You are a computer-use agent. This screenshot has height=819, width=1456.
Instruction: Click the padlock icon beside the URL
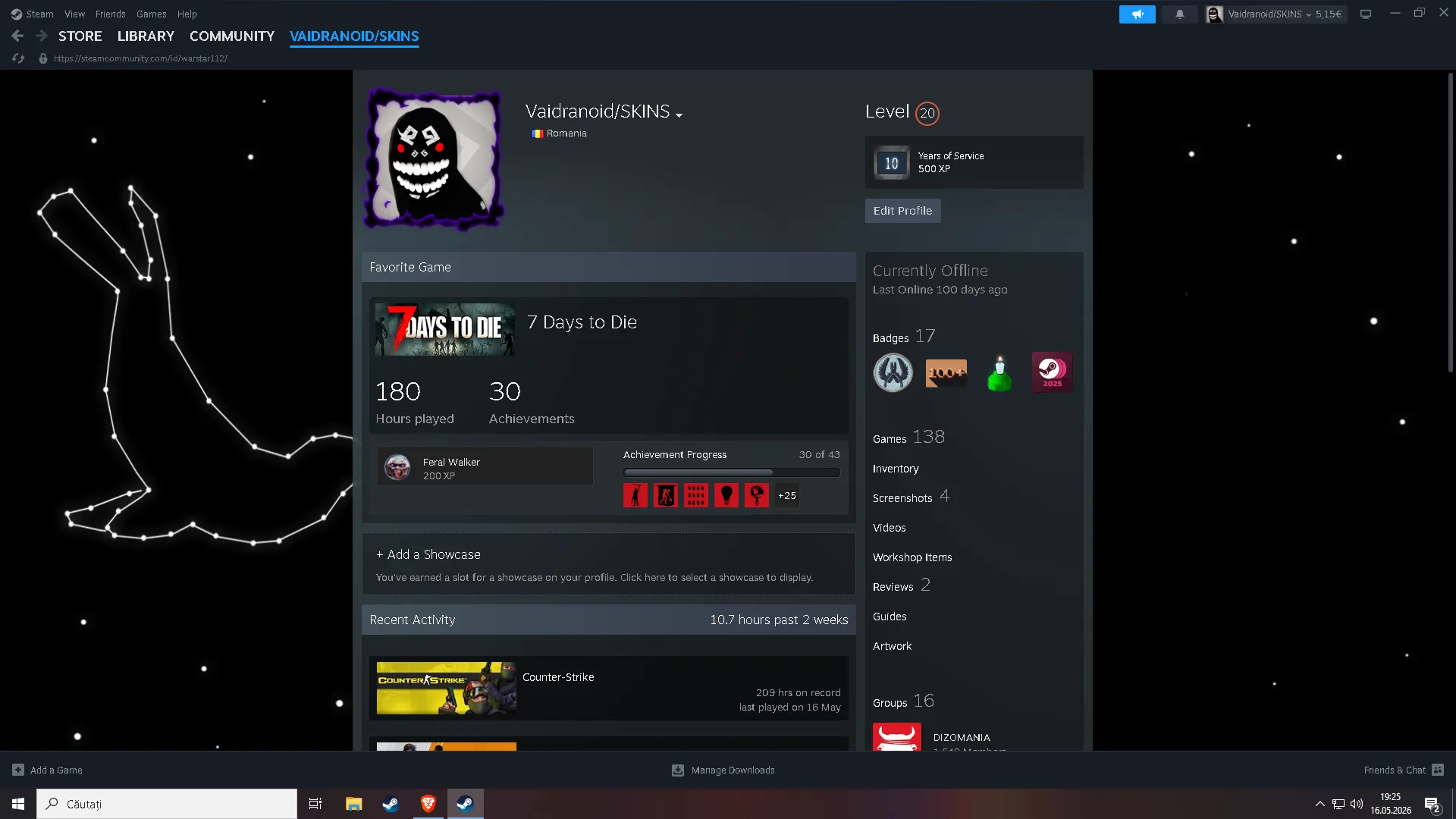click(43, 58)
